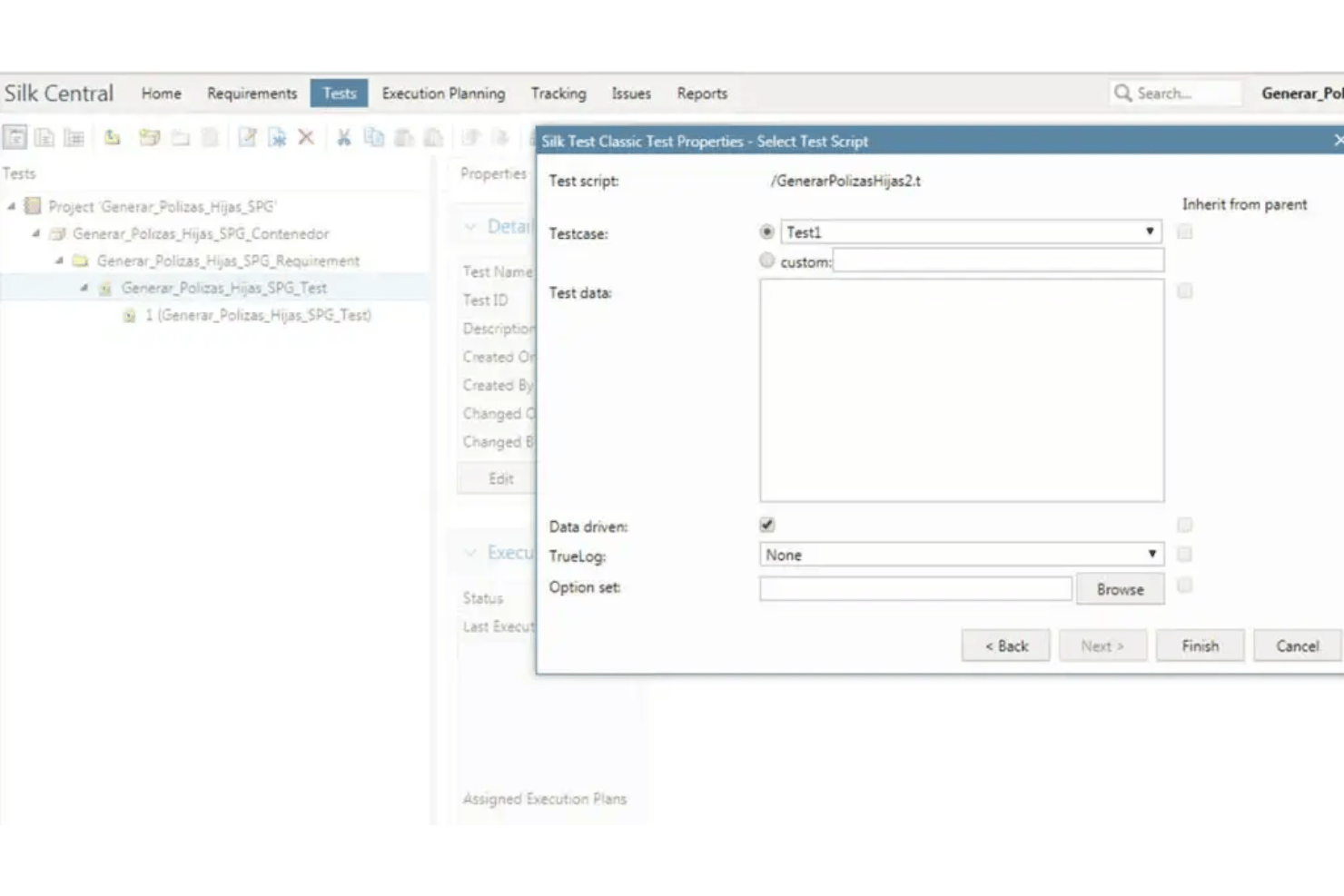The height and width of the screenshot is (896, 1344).
Task: Click the greyed icon right of Paste as Child
Action: click(x=470, y=137)
